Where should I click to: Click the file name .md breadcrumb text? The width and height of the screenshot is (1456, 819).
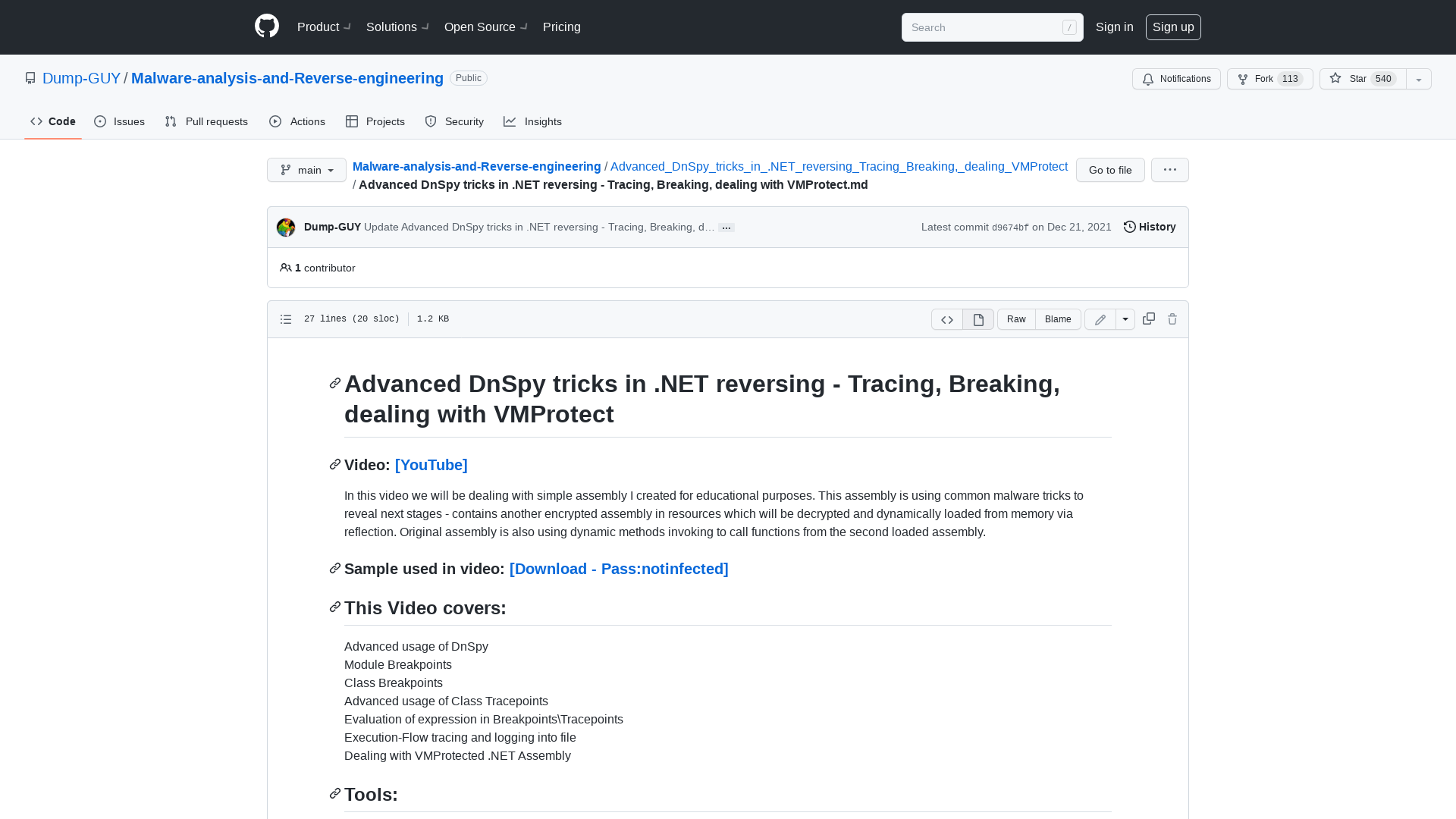click(613, 184)
